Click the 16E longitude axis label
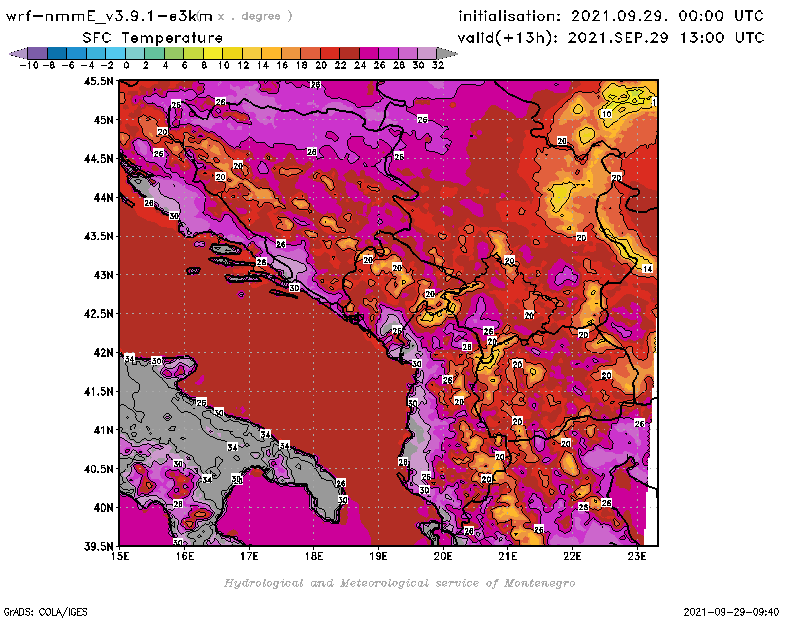The height and width of the screenshot is (618, 800). (x=185, y=556)
